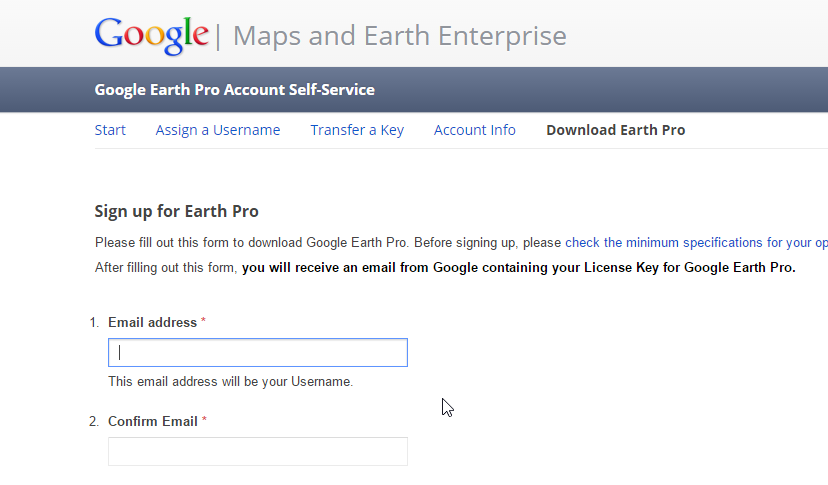
Task: Open the Account Info tab
Action: coord(475,130)
